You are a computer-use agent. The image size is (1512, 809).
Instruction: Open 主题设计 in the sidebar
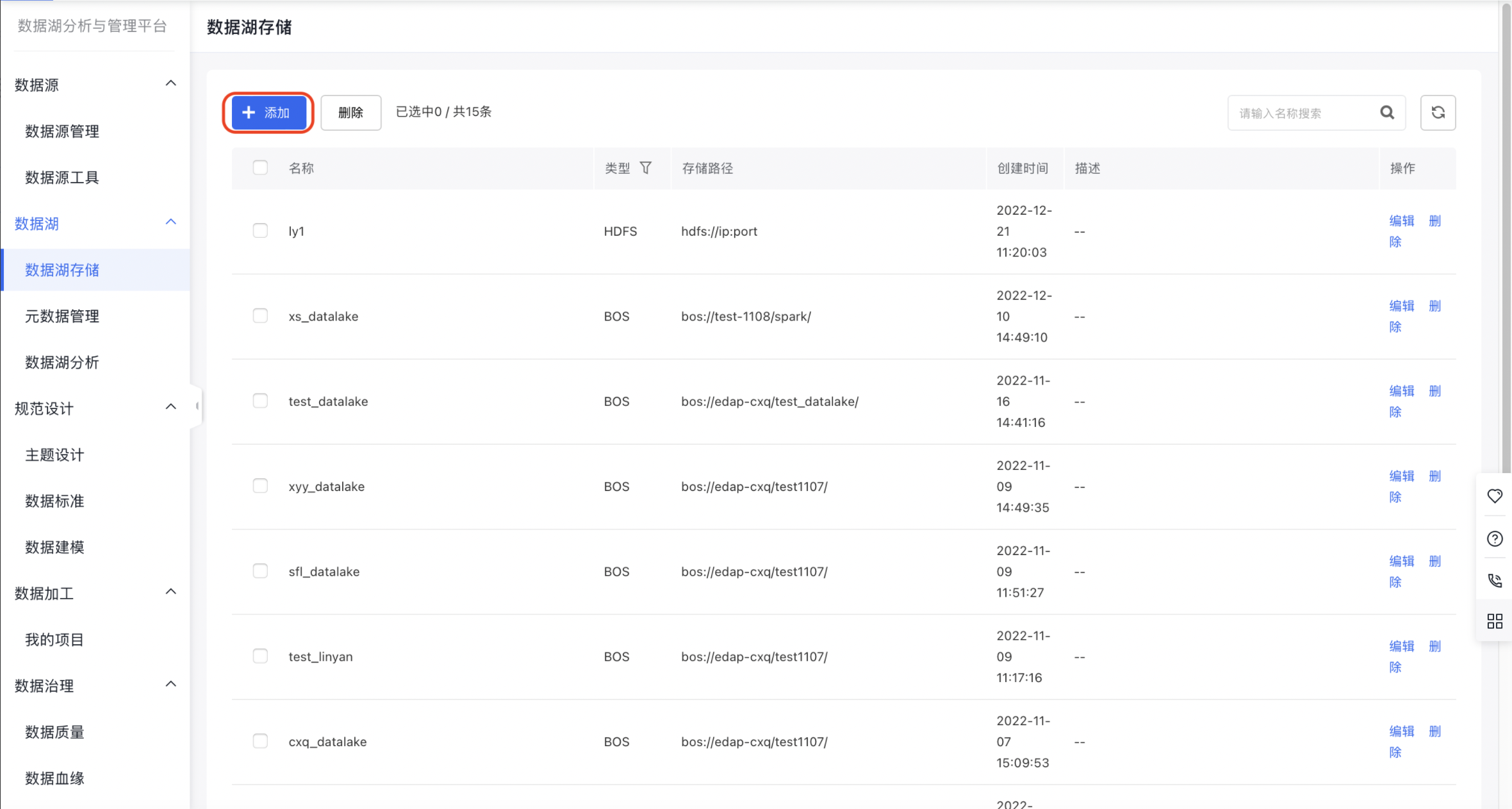tap(54, 455)
